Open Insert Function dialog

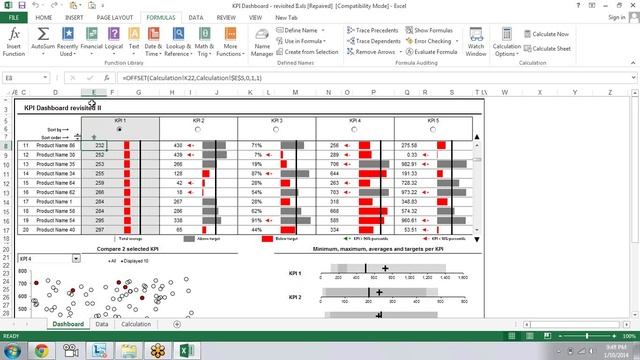pyautogui.click(x=14, y=42)
